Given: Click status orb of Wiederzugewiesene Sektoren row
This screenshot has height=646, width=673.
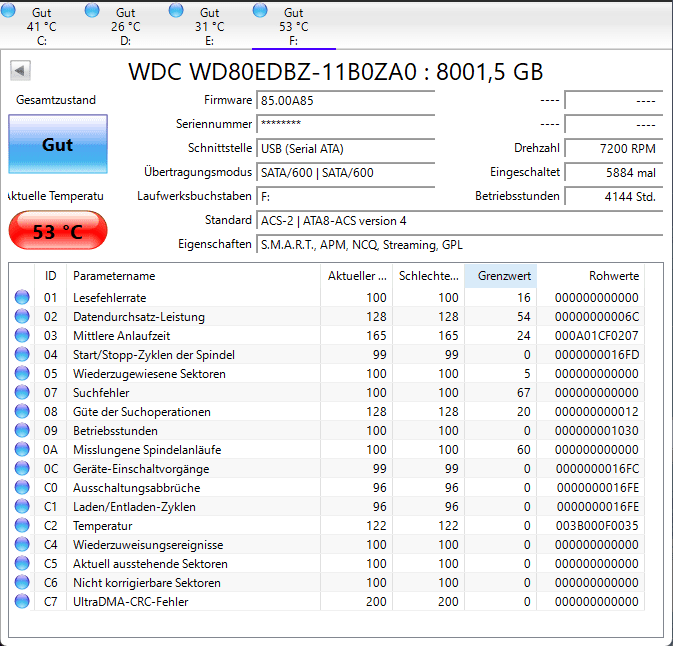Looking at the screenshot, I should pos(22,373).
